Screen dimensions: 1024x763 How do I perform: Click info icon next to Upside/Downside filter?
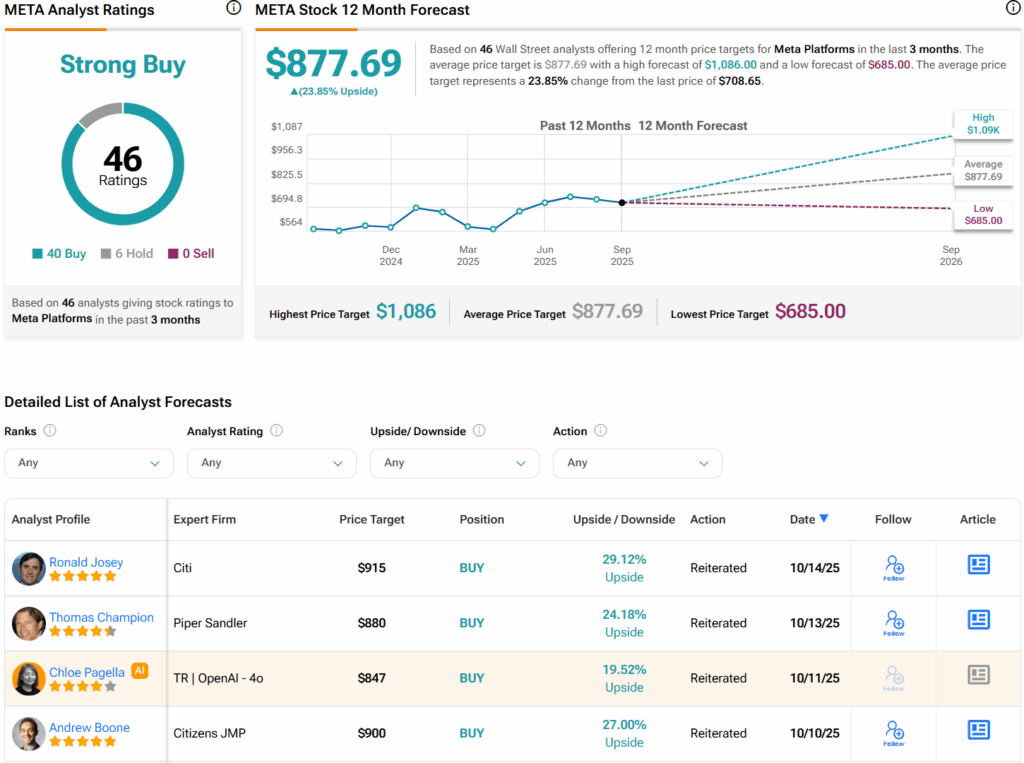click(479, 431)
